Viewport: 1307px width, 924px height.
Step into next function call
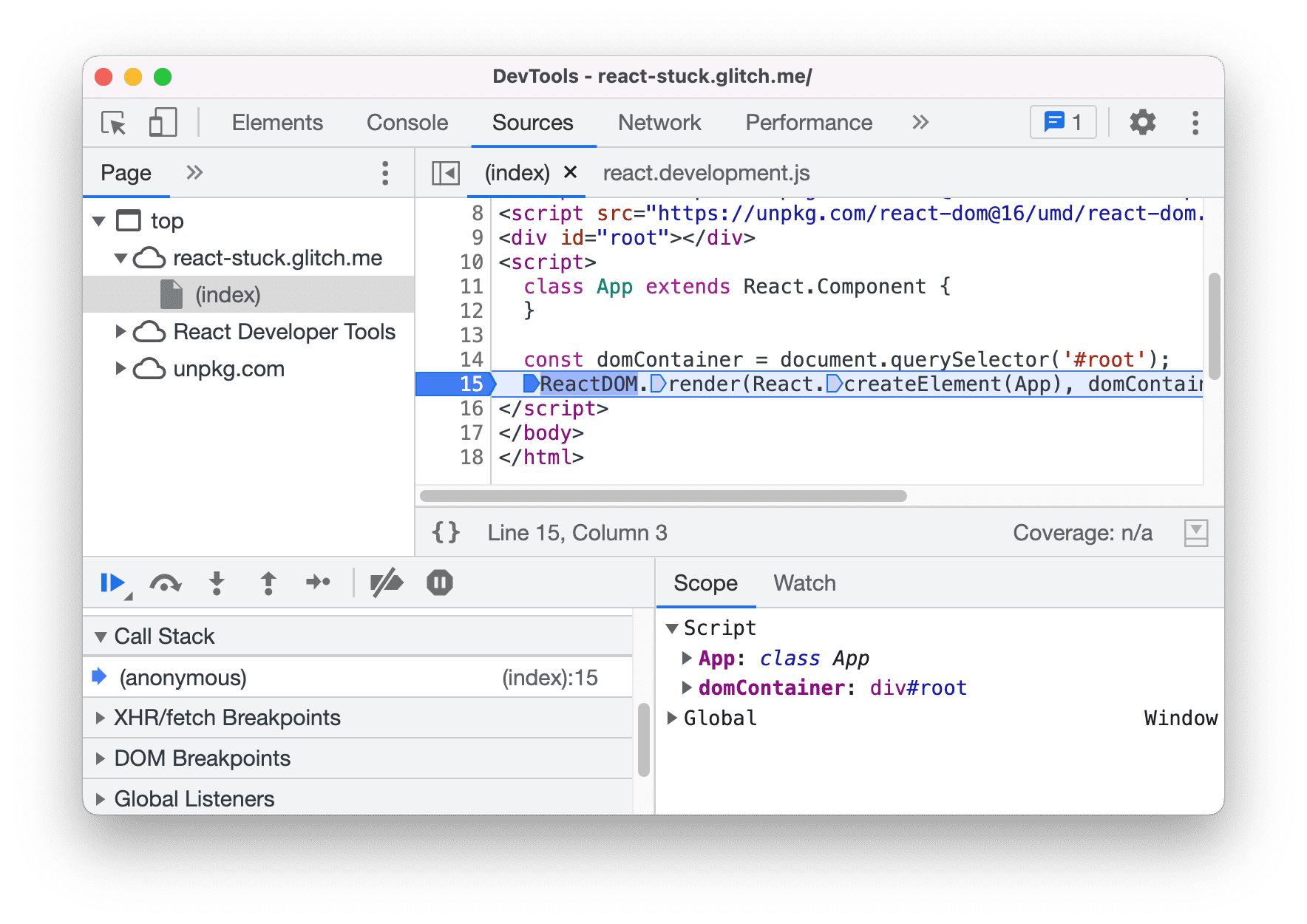coord(217,582)
